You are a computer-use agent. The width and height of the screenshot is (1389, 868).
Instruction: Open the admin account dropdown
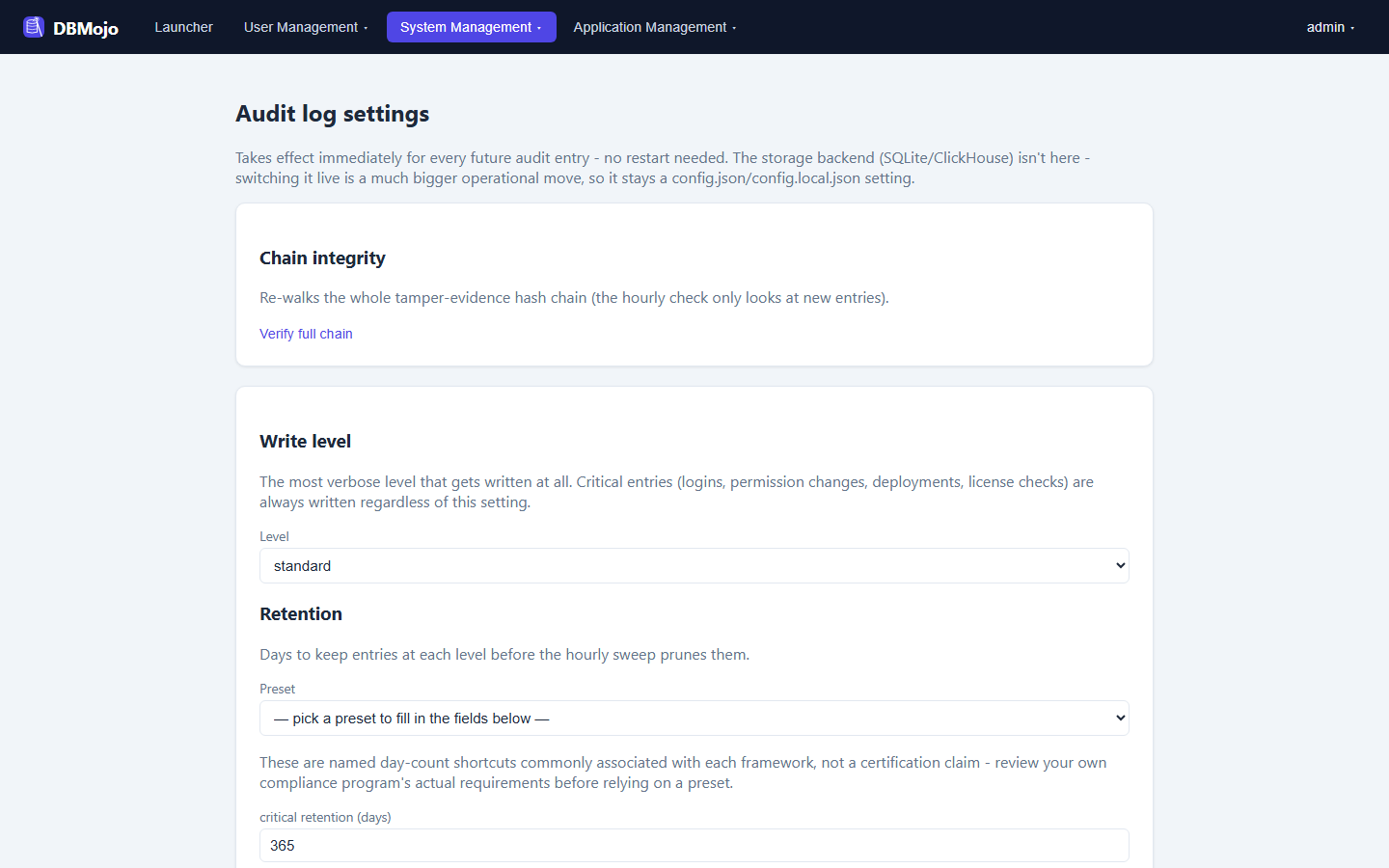pos(1330,27)
